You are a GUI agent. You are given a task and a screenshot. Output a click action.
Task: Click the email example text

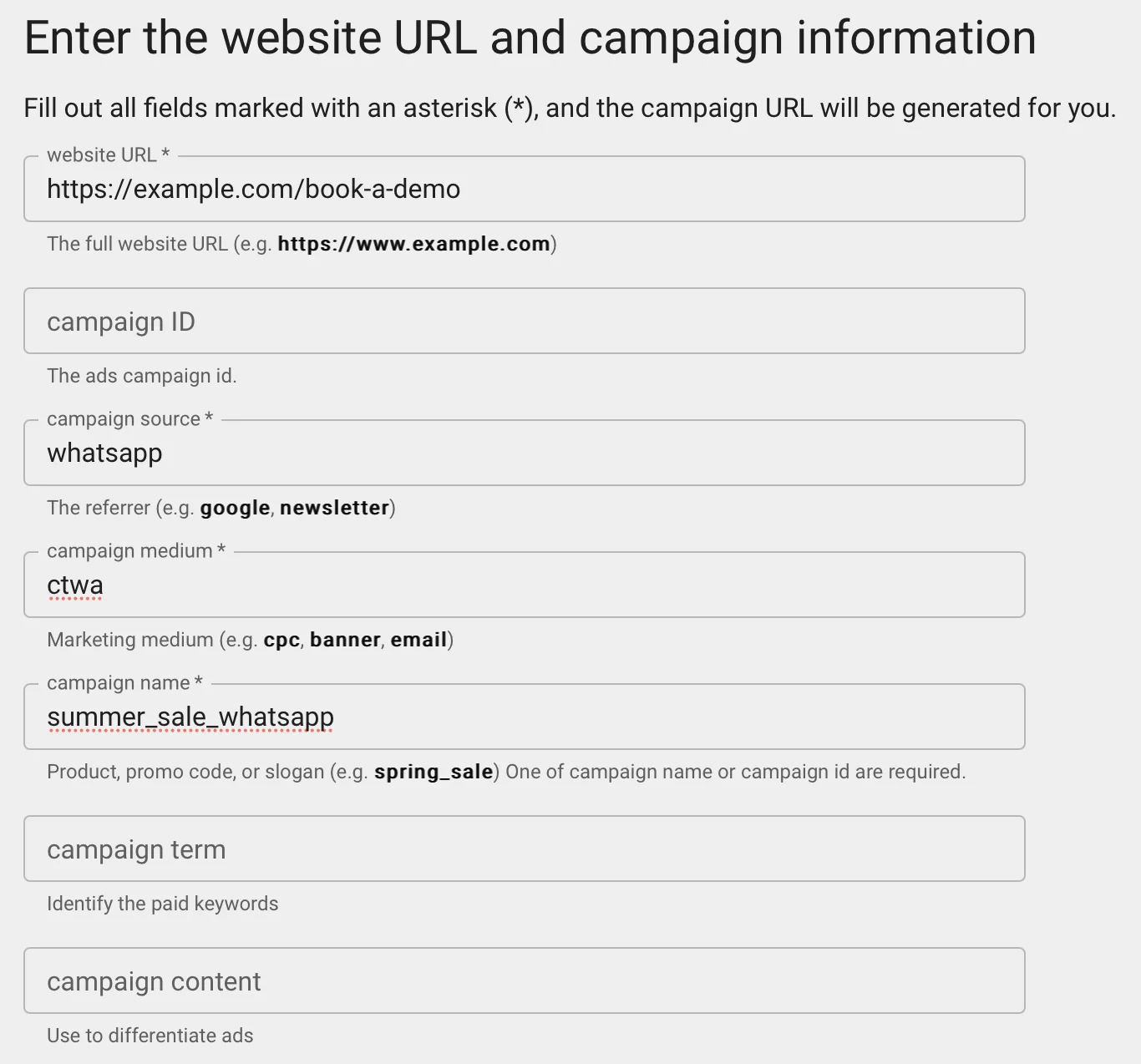[x=419, y=640]
